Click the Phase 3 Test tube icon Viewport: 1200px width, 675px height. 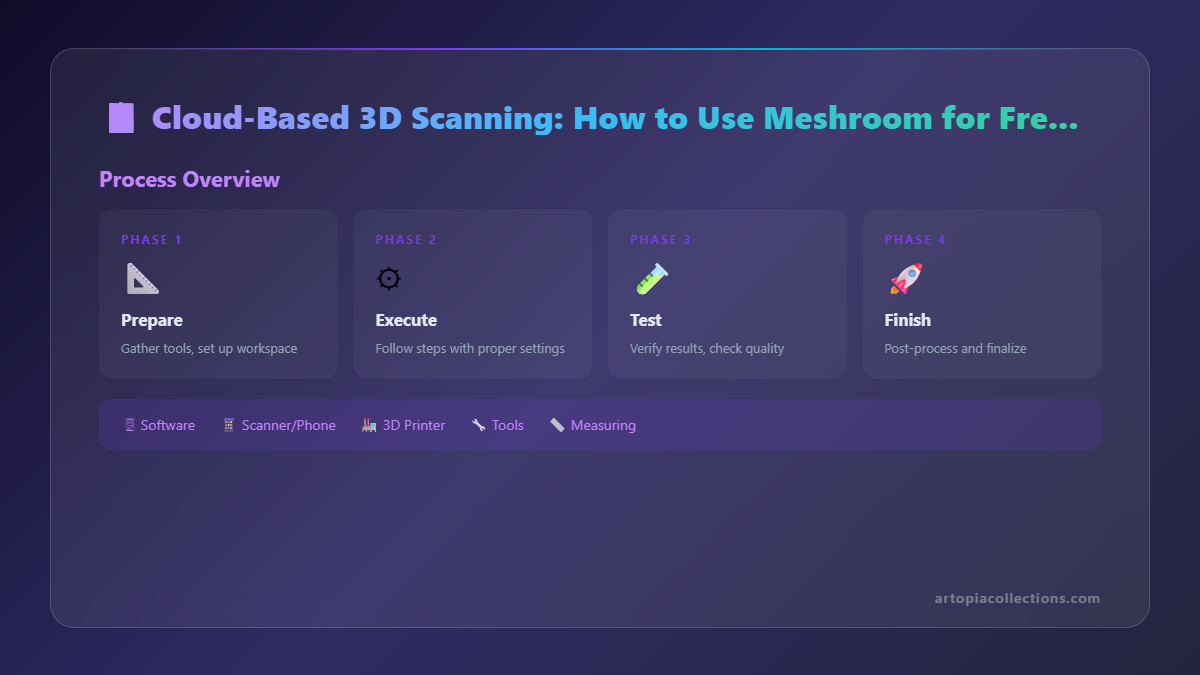tap(651, 279)
